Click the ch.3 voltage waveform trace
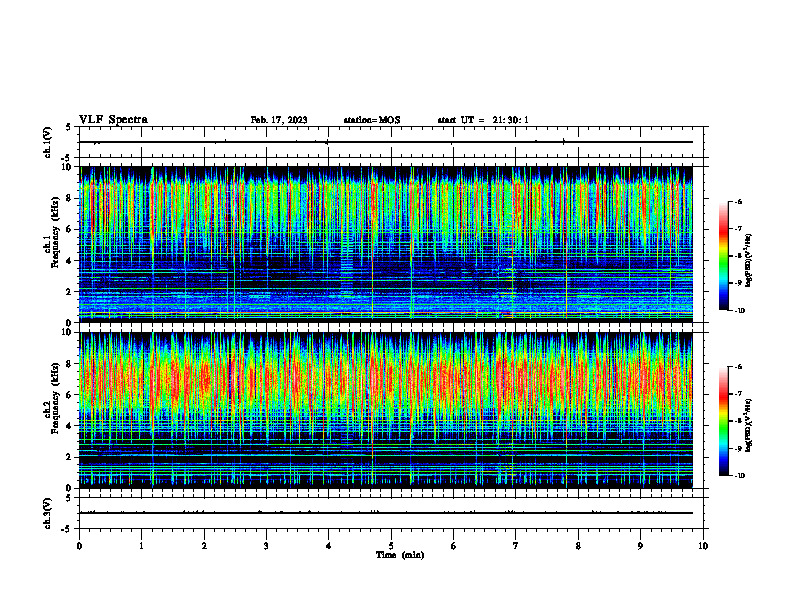Viewport: 792px width, 612px height. click(386, 513)
